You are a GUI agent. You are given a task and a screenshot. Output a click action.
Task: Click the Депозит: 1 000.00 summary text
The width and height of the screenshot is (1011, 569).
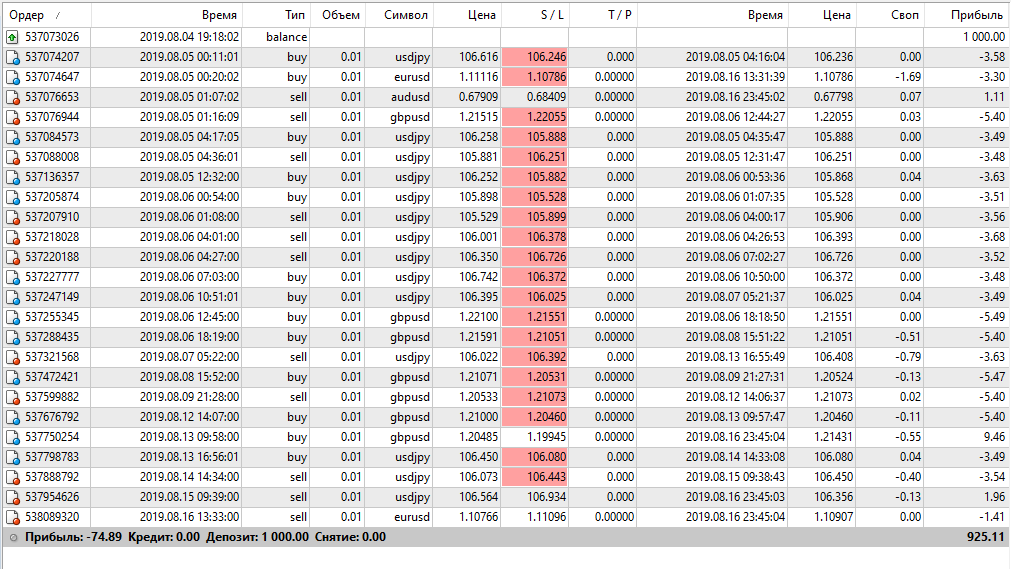[x=257, y=537]
